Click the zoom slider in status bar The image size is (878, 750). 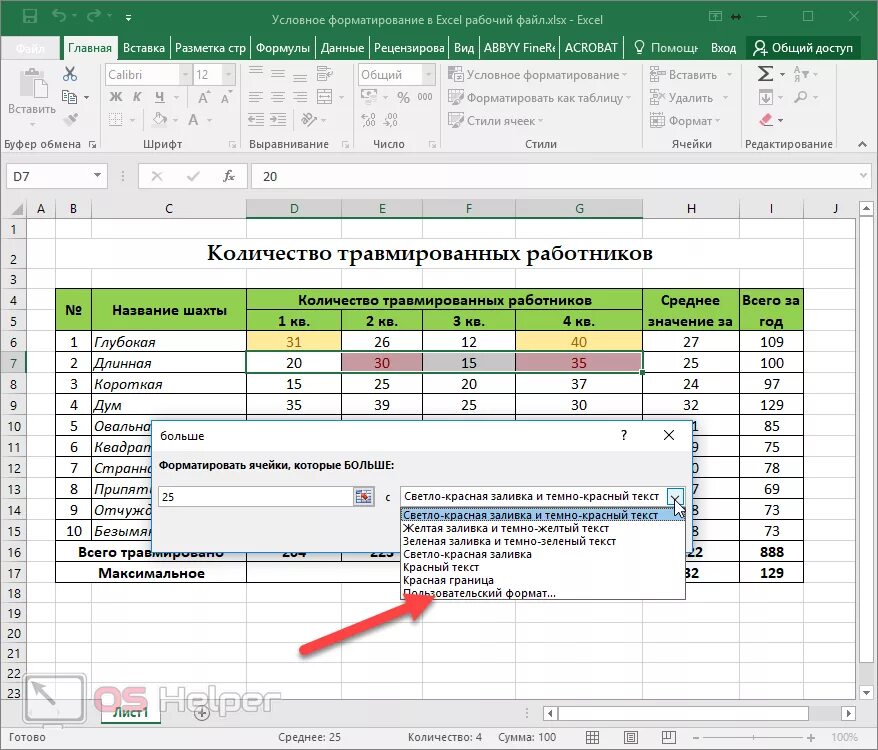[754, 737]
